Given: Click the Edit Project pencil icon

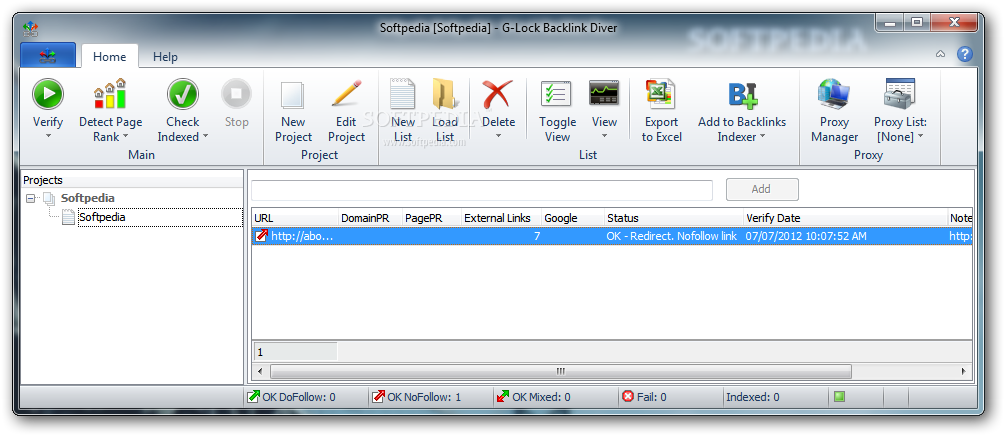Looking at the screenshot, I should pyautogui.click(x=347, y=94).
